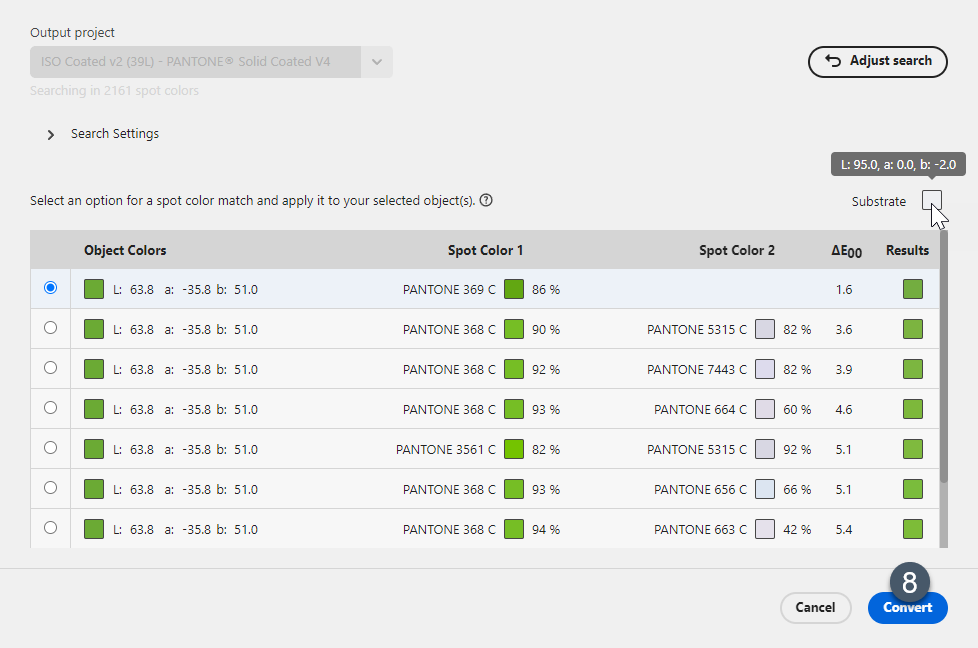Click the ΔE value 3.9
The image size is (978, 648).
point(844,369)
